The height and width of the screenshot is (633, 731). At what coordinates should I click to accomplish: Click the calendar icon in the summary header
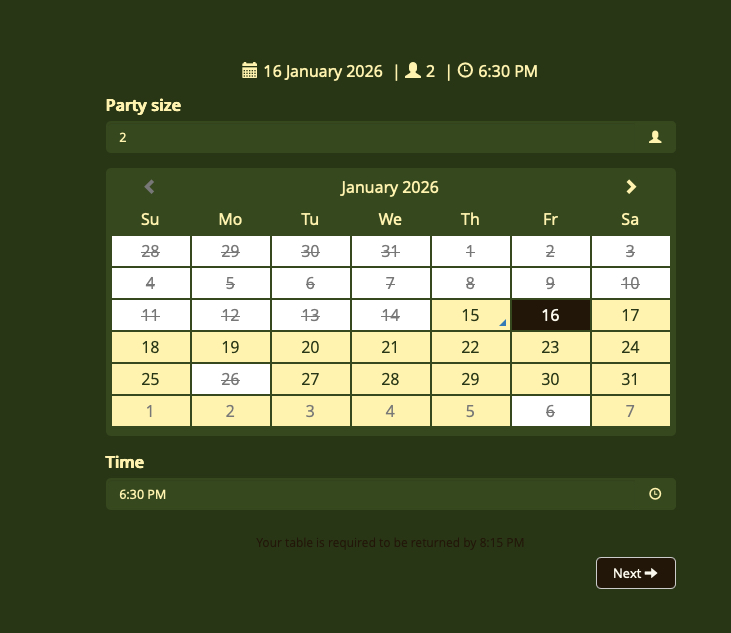click(250, 71)
